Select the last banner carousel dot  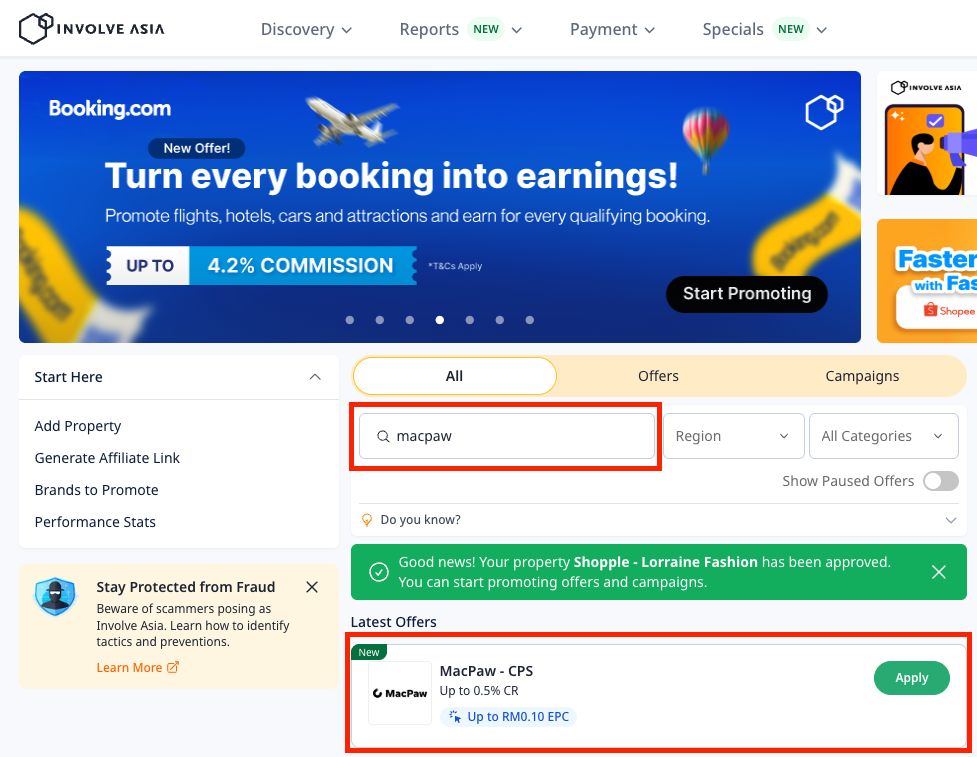click(x=530, y=320)
